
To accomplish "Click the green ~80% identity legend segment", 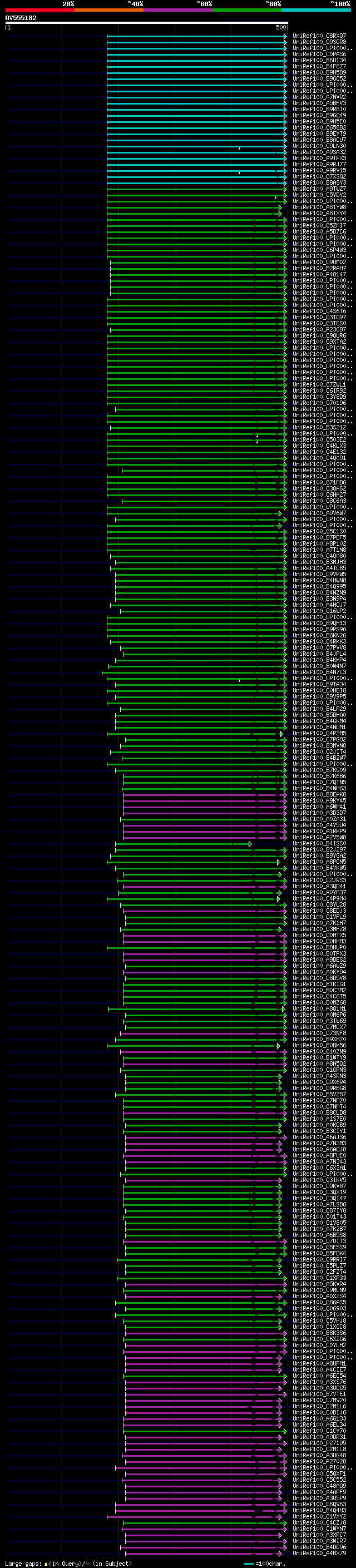I will click(247, 10).
